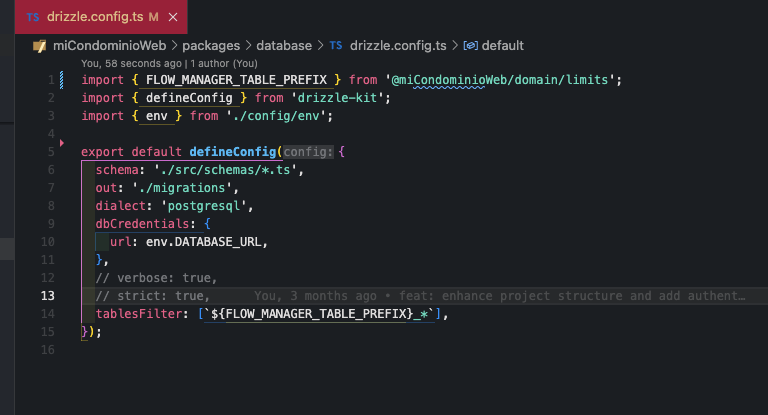Click the closing }); on line 15
Screen dimensions: 768x415
point(91,332)
